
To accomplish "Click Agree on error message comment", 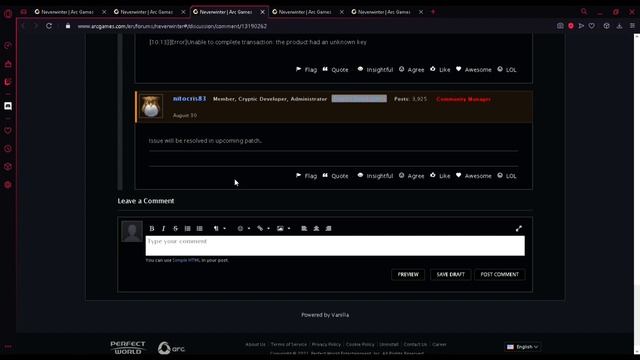I will click(411, 70).
